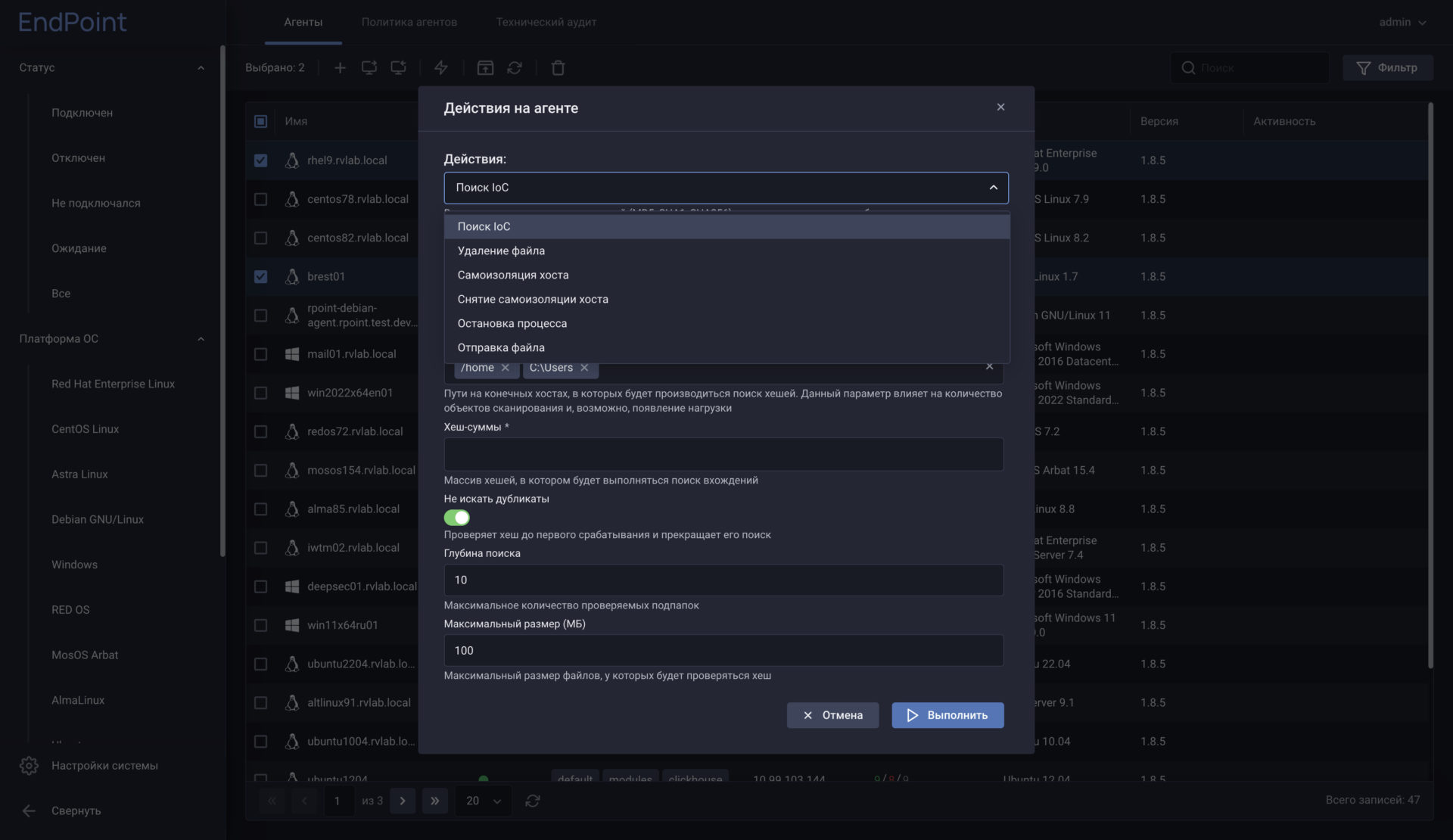The height and width of the screenshot is (840, 1453).
Task: Click the trash delete icon in toolbar
Action: [x=558, y=68]
